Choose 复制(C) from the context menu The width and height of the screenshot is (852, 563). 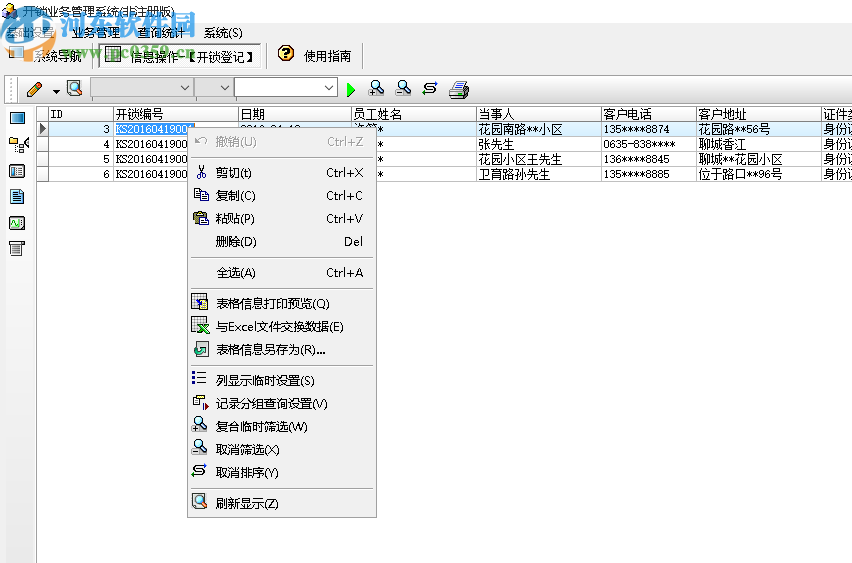[282, 196]
